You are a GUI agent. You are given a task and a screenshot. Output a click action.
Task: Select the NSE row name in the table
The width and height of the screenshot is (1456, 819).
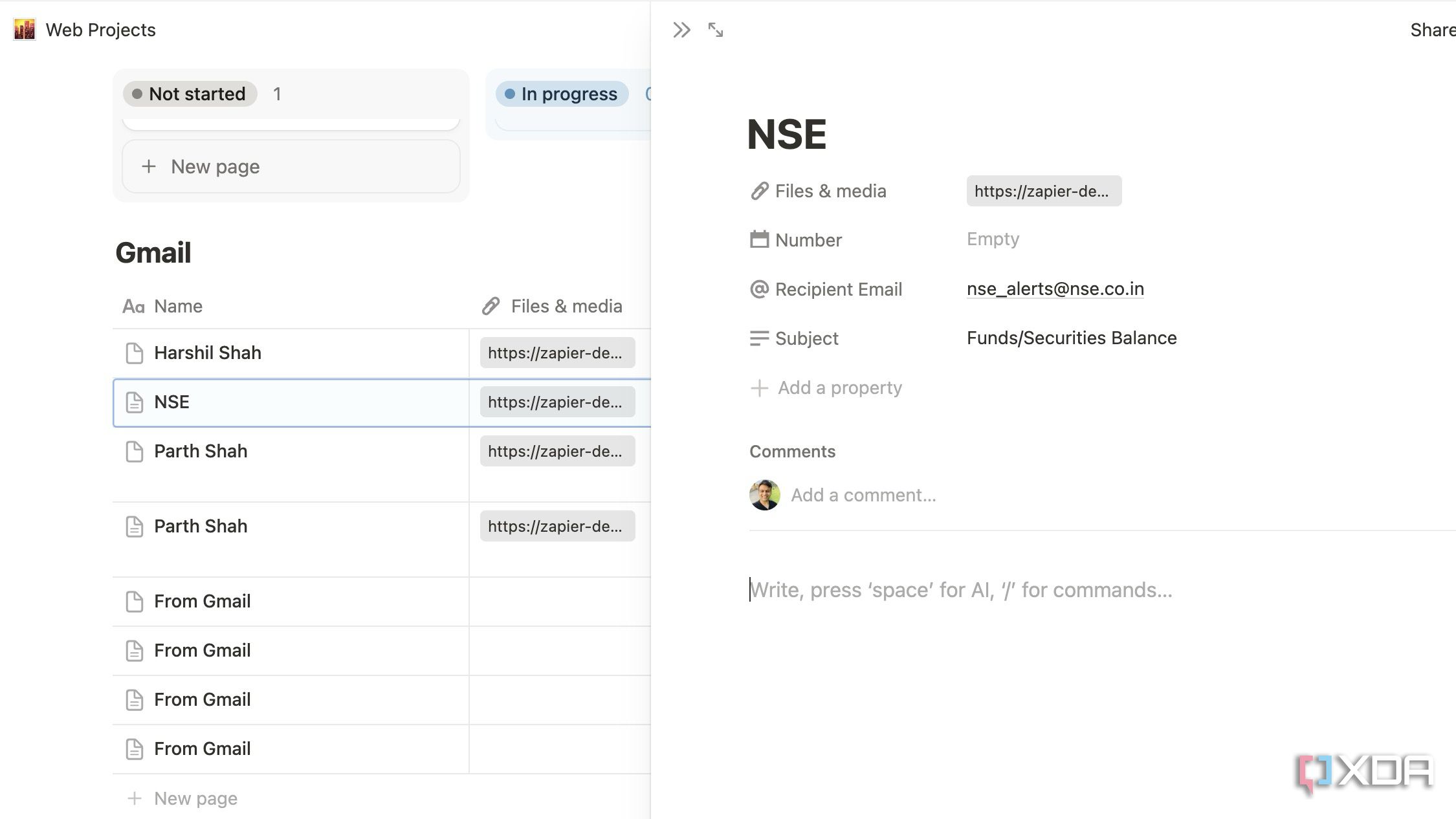[x=171, y=402]
